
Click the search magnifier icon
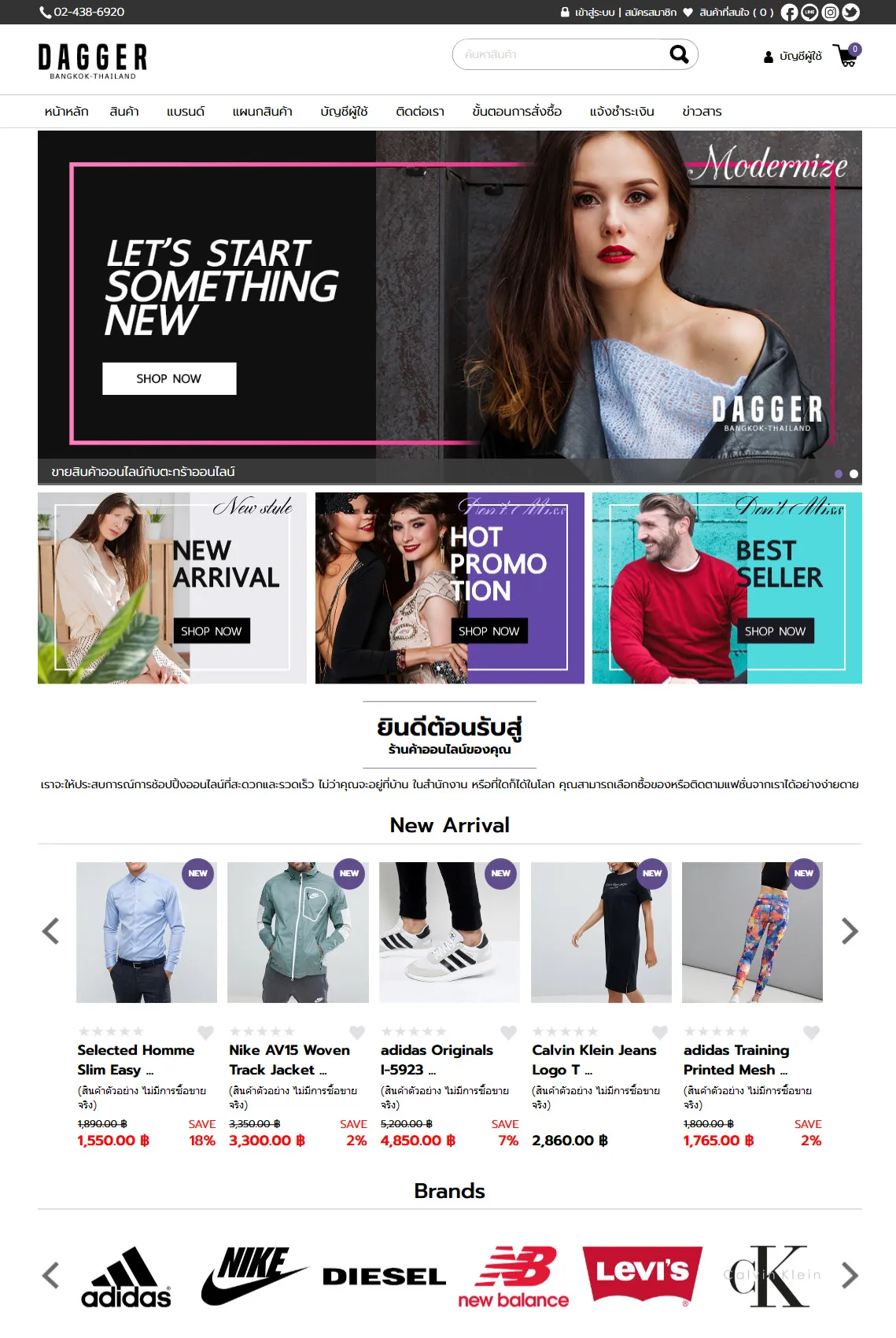point(678,54)
